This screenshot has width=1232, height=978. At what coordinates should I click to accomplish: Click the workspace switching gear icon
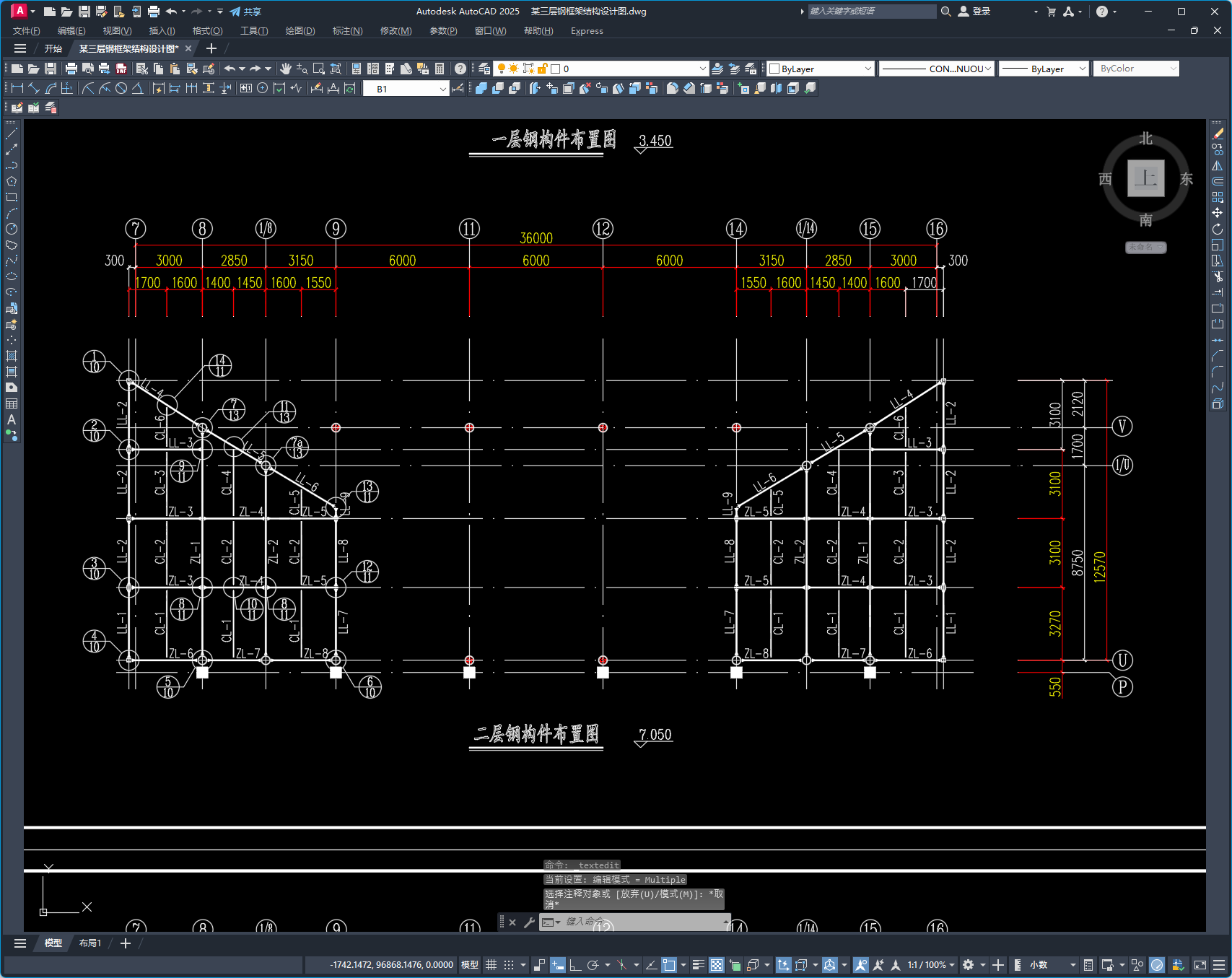coord(969,965)
